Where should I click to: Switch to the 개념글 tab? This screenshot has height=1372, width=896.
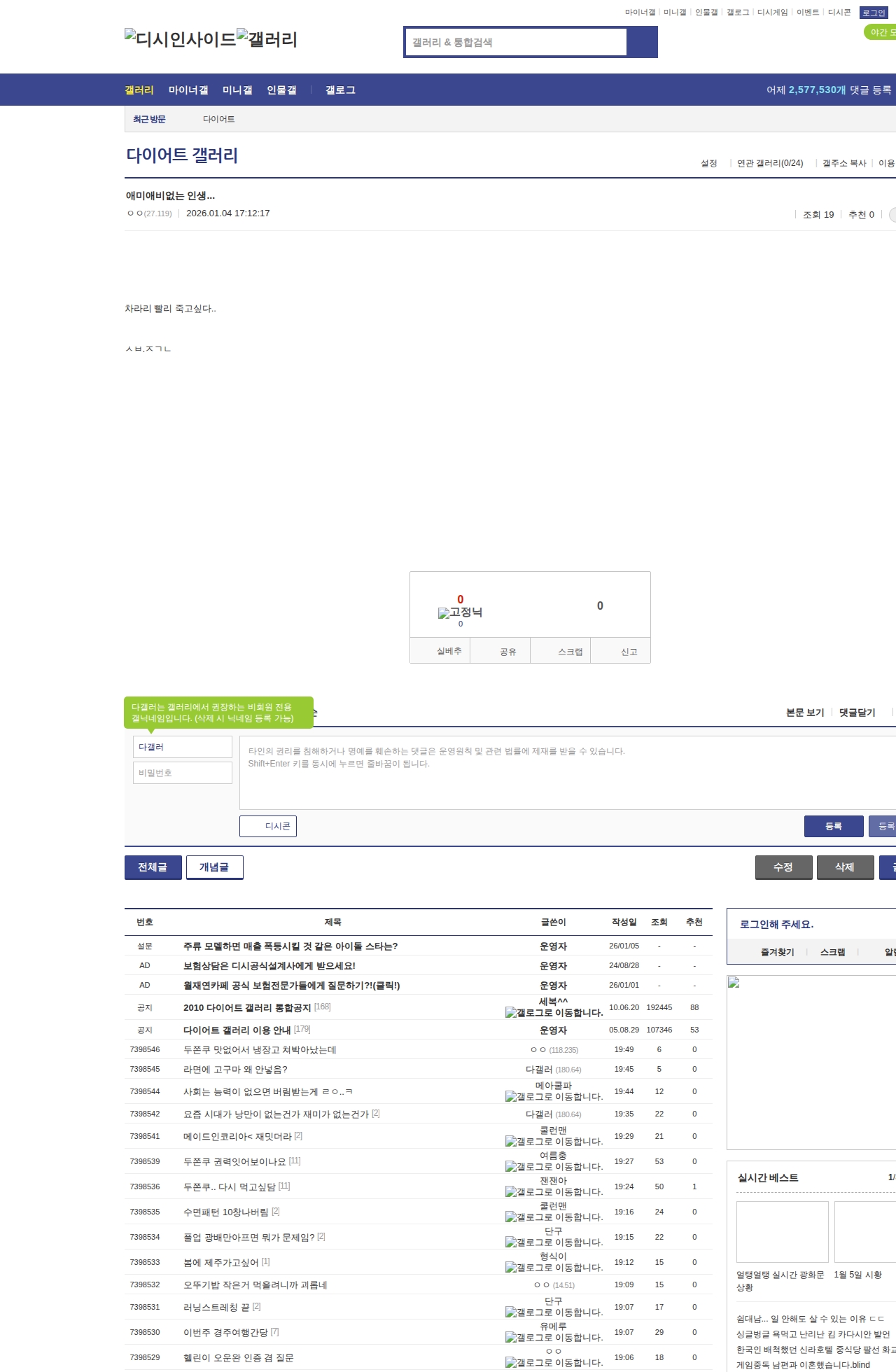point(214,867)
